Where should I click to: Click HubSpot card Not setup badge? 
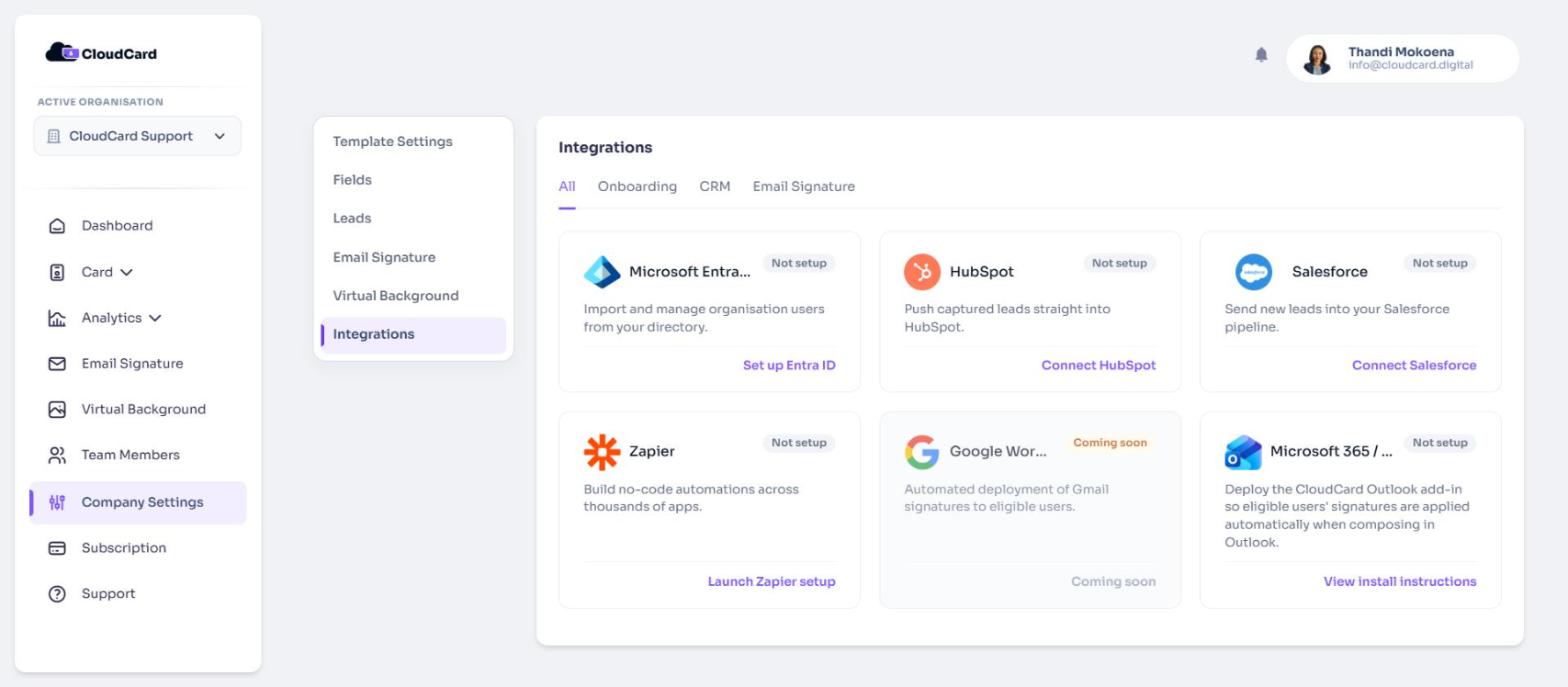point(1119,263)
